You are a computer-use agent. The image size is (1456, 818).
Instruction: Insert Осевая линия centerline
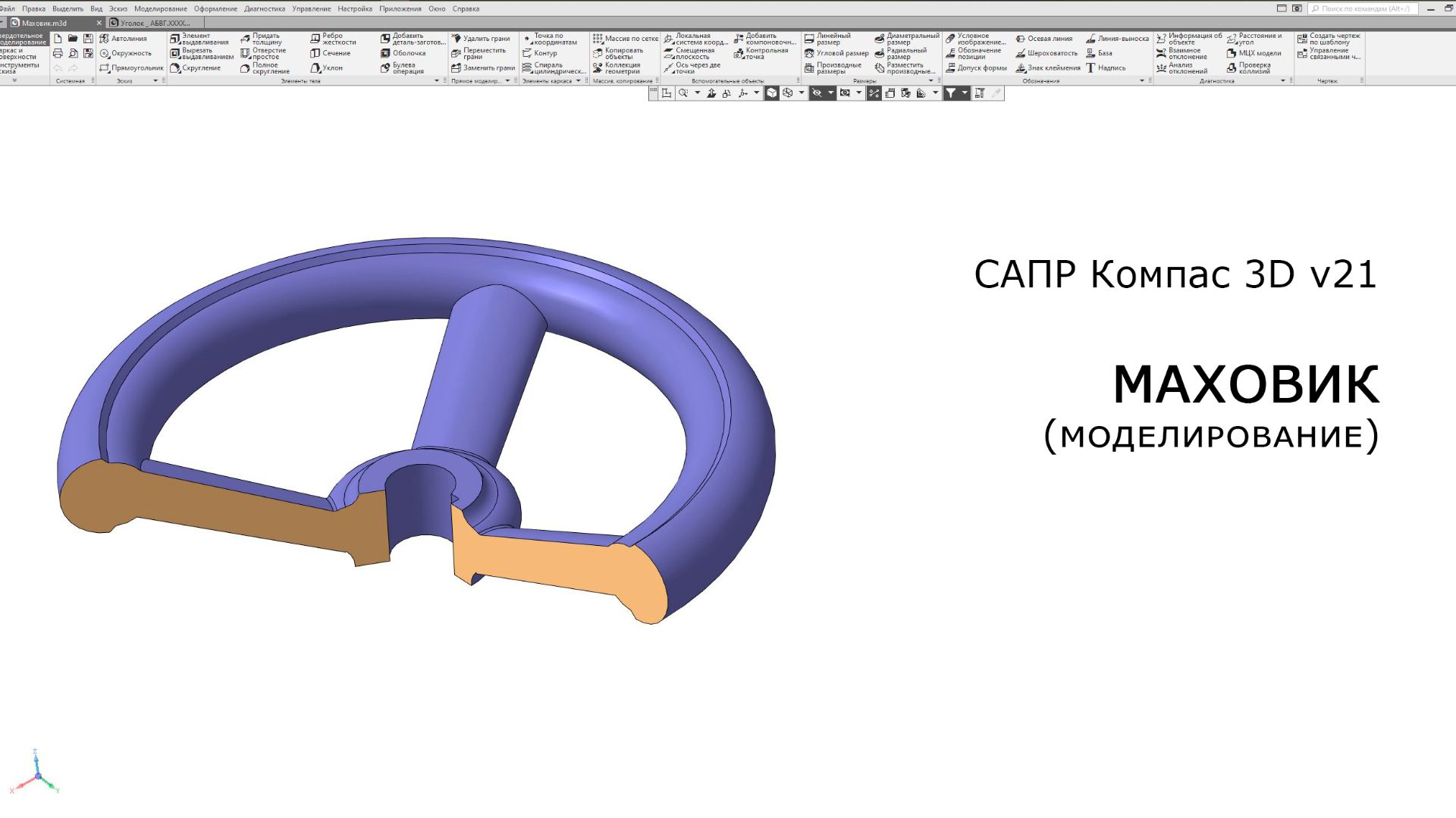coord(1044,39)
